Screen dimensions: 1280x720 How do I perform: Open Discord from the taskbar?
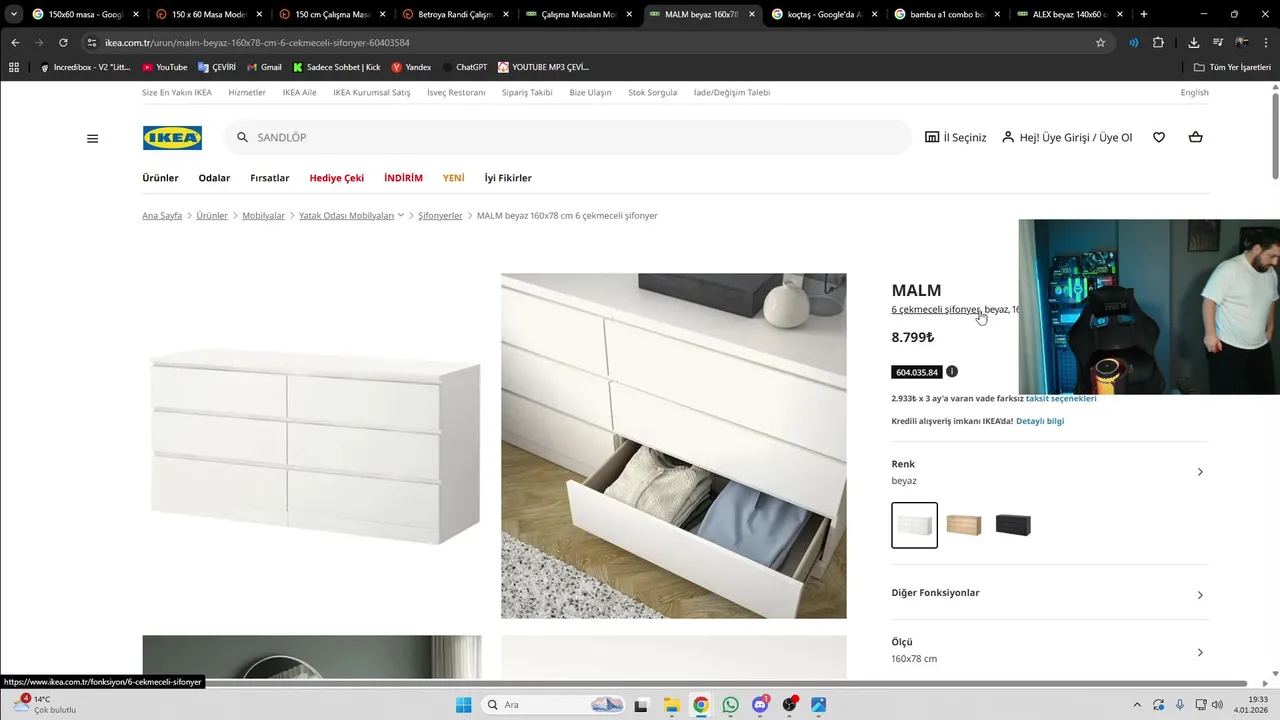[760, 705]
